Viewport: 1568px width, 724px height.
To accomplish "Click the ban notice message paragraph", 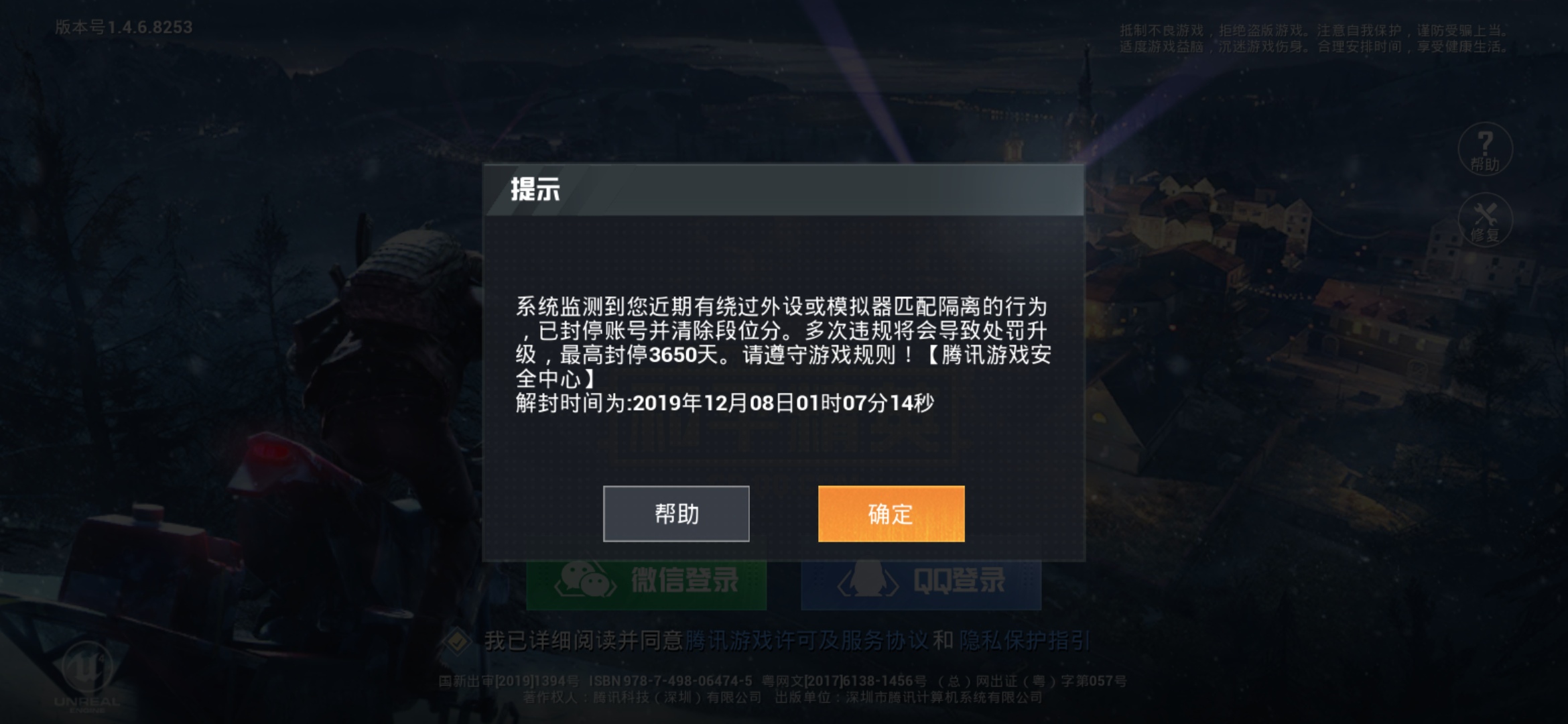I will (x=783, y=343).
